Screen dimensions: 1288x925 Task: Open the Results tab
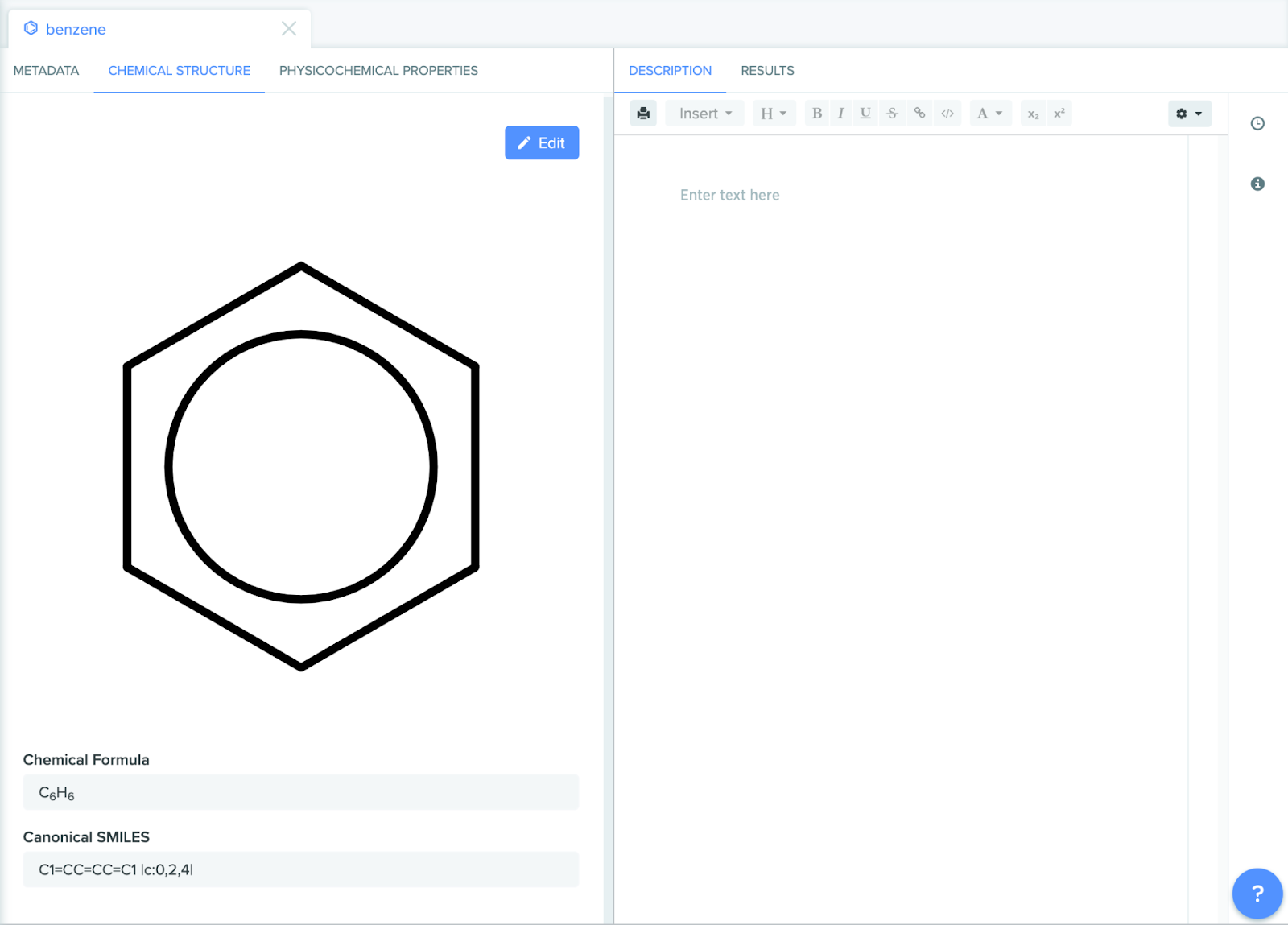[767, 71]
